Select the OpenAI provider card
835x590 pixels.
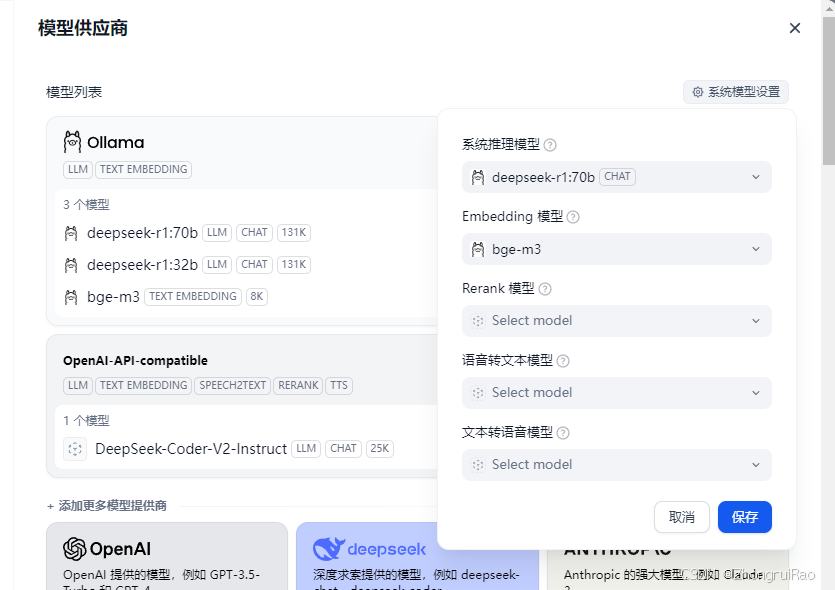point(167,556)
